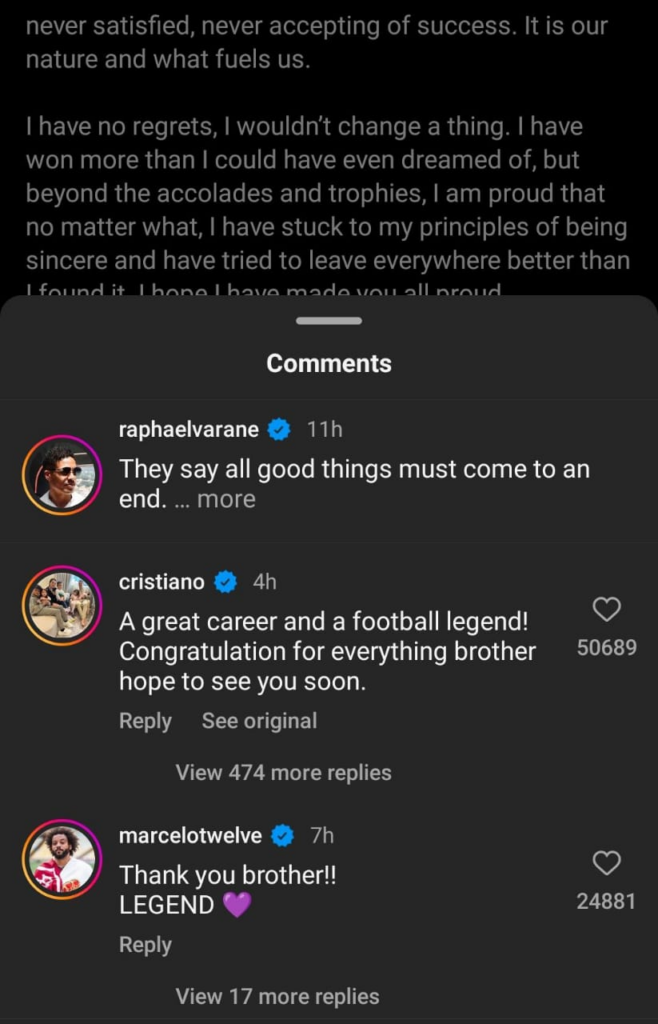Reply to marcelotwelve's comment
The width and height of the screenshot is (658, 1024).
coord(145,945)
